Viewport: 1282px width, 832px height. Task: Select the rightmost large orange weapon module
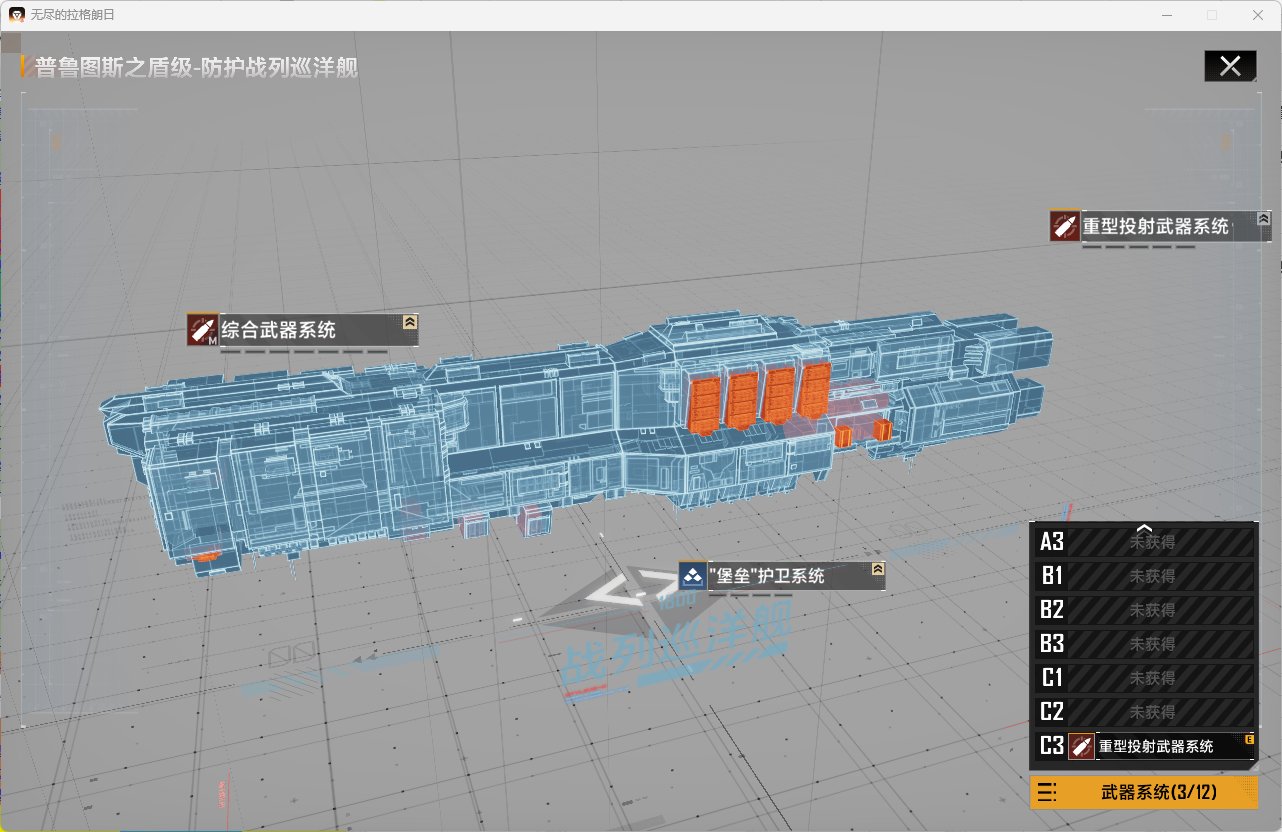(x=814, y=390)
